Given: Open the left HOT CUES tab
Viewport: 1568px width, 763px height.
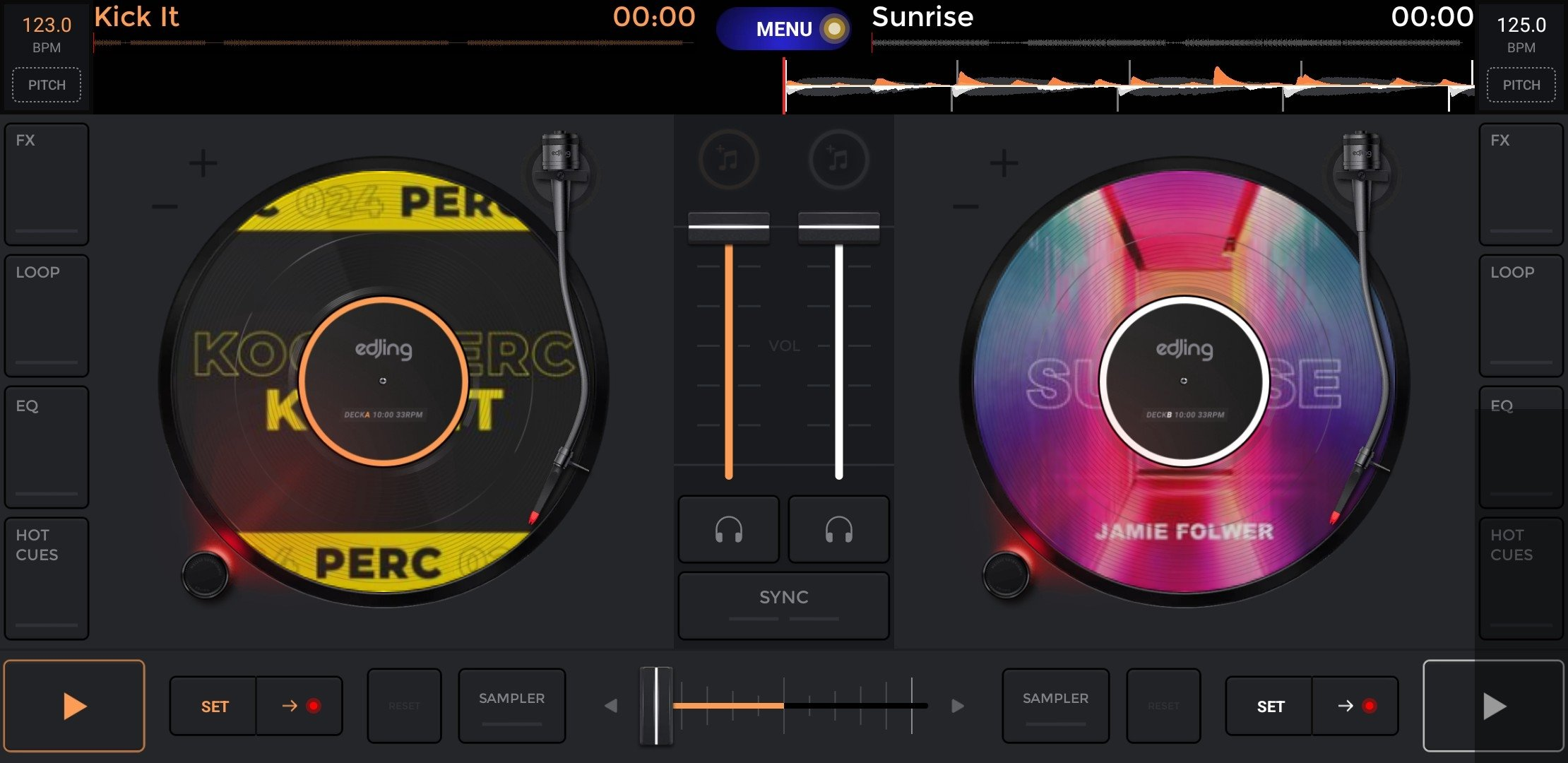Looking at the screenshot, I should pyautogui.click(x=47, y=578).
